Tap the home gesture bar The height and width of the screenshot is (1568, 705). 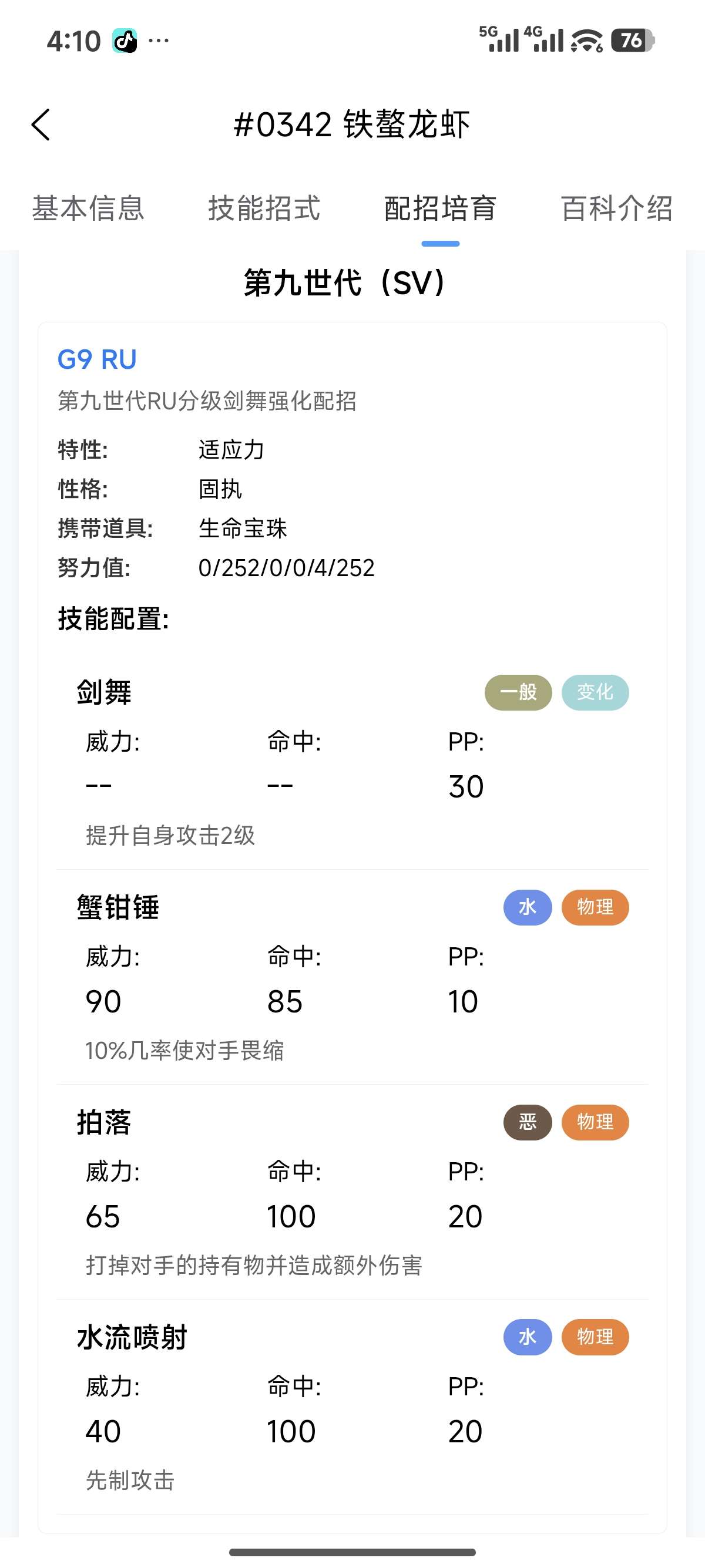coord(352,1552)
